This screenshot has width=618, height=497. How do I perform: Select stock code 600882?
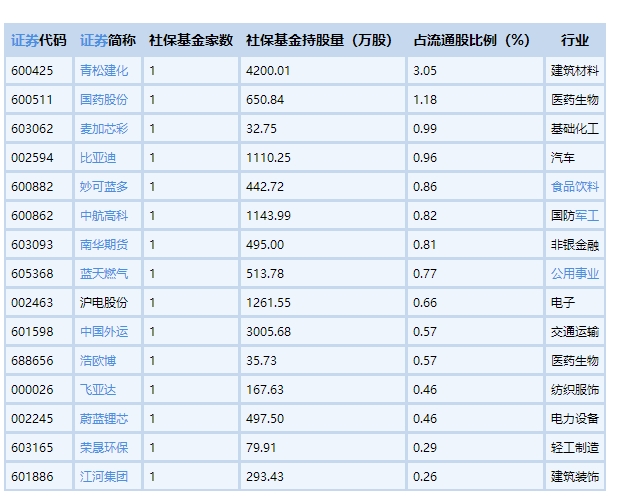(x=32, y=187)
